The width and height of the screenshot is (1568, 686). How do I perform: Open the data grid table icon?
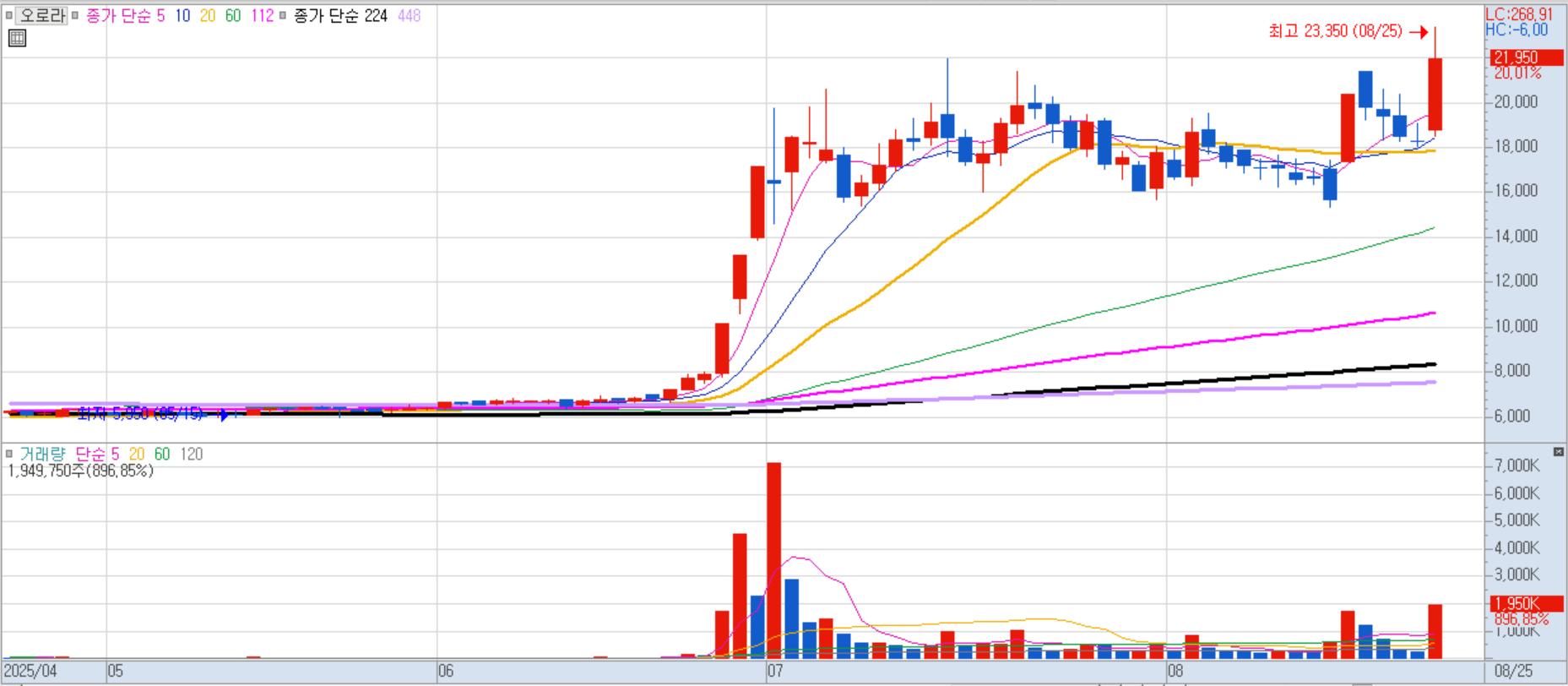(17, 37)
